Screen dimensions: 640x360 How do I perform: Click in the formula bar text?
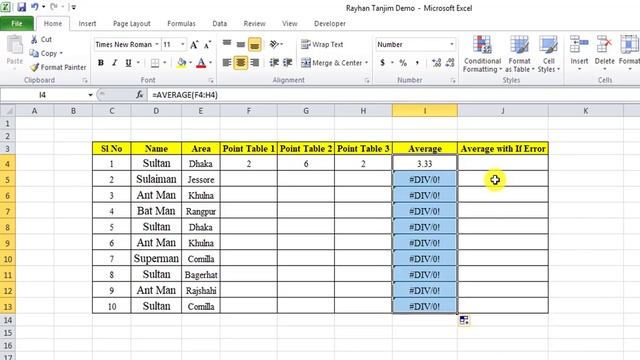185,95
